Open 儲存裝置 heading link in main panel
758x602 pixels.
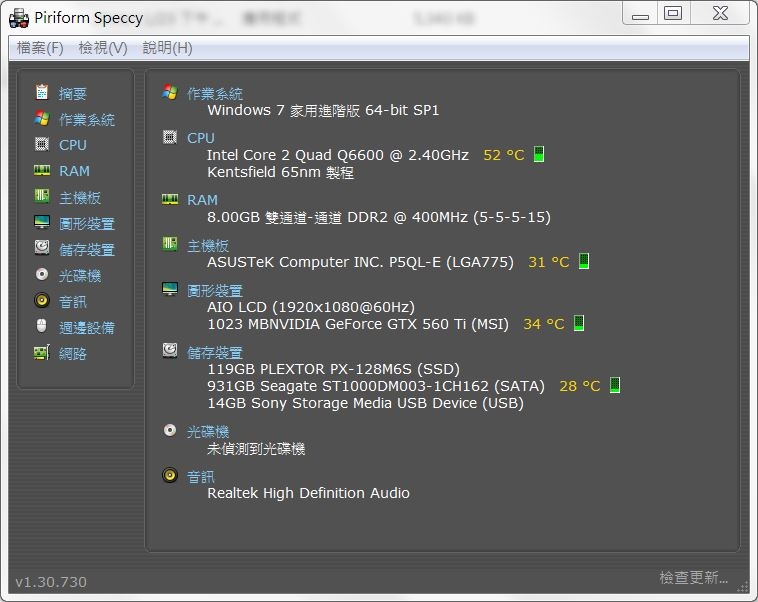215,352
